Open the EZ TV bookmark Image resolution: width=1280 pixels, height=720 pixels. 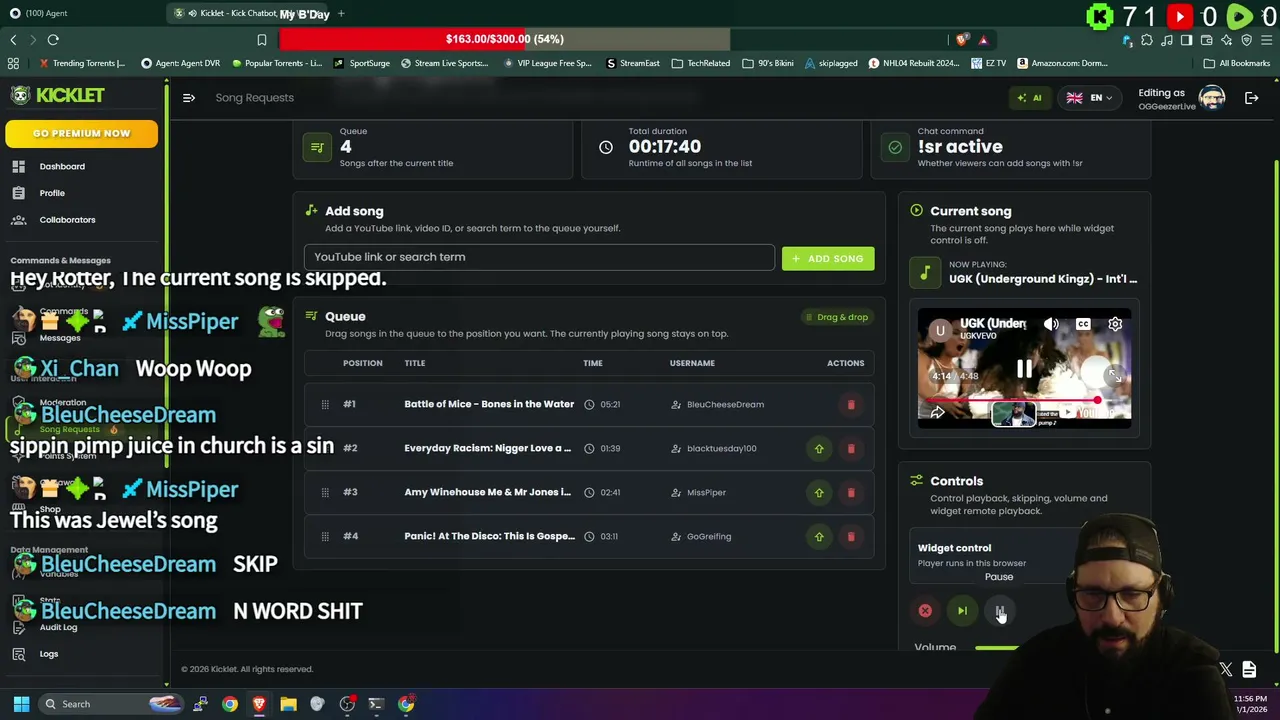[x=988, y=63]
